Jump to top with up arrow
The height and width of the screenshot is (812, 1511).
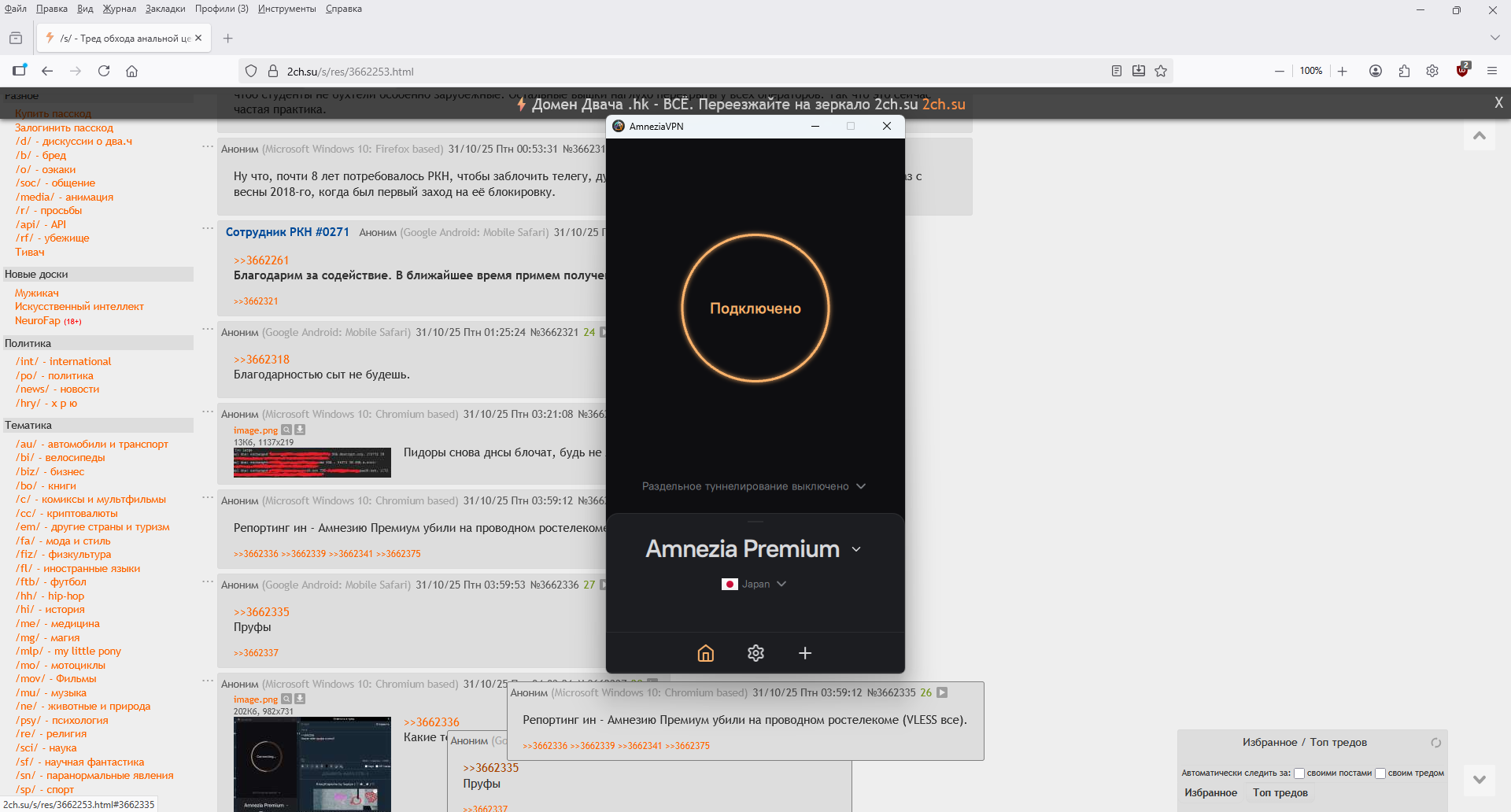(1480, 135)
